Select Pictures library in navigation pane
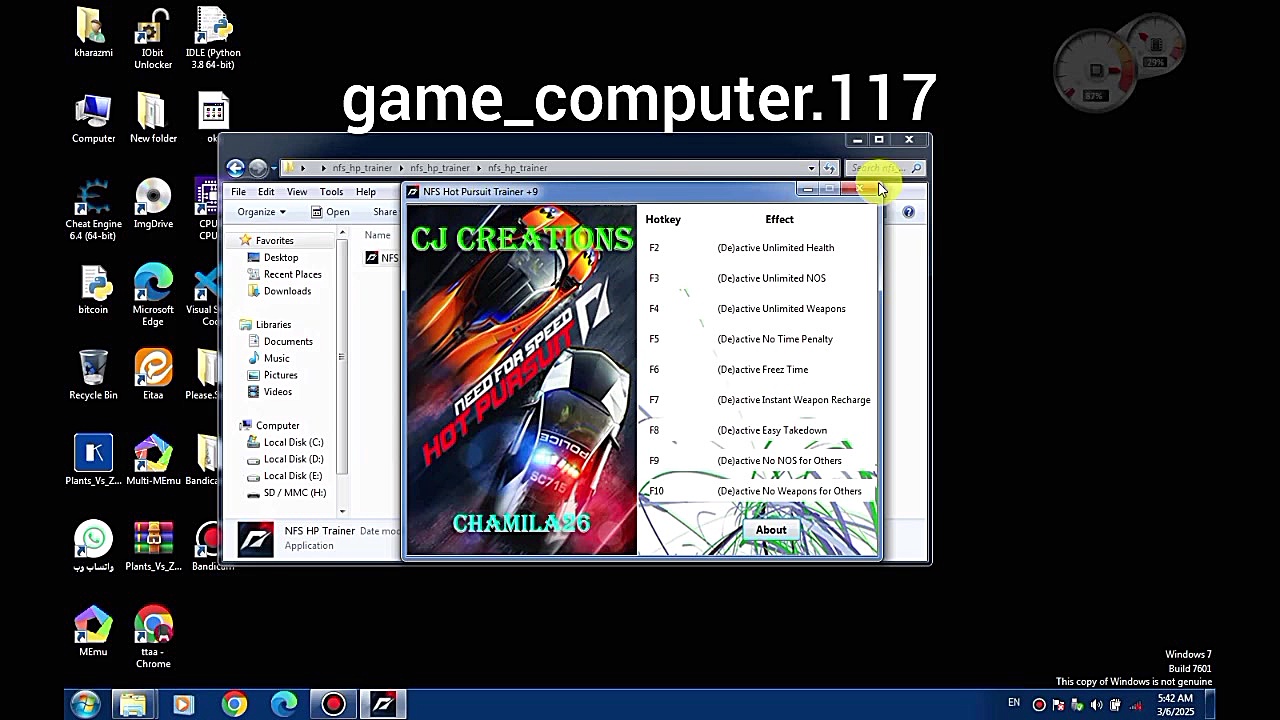Viewport: 1280px width, 720px height. point(280,375)
